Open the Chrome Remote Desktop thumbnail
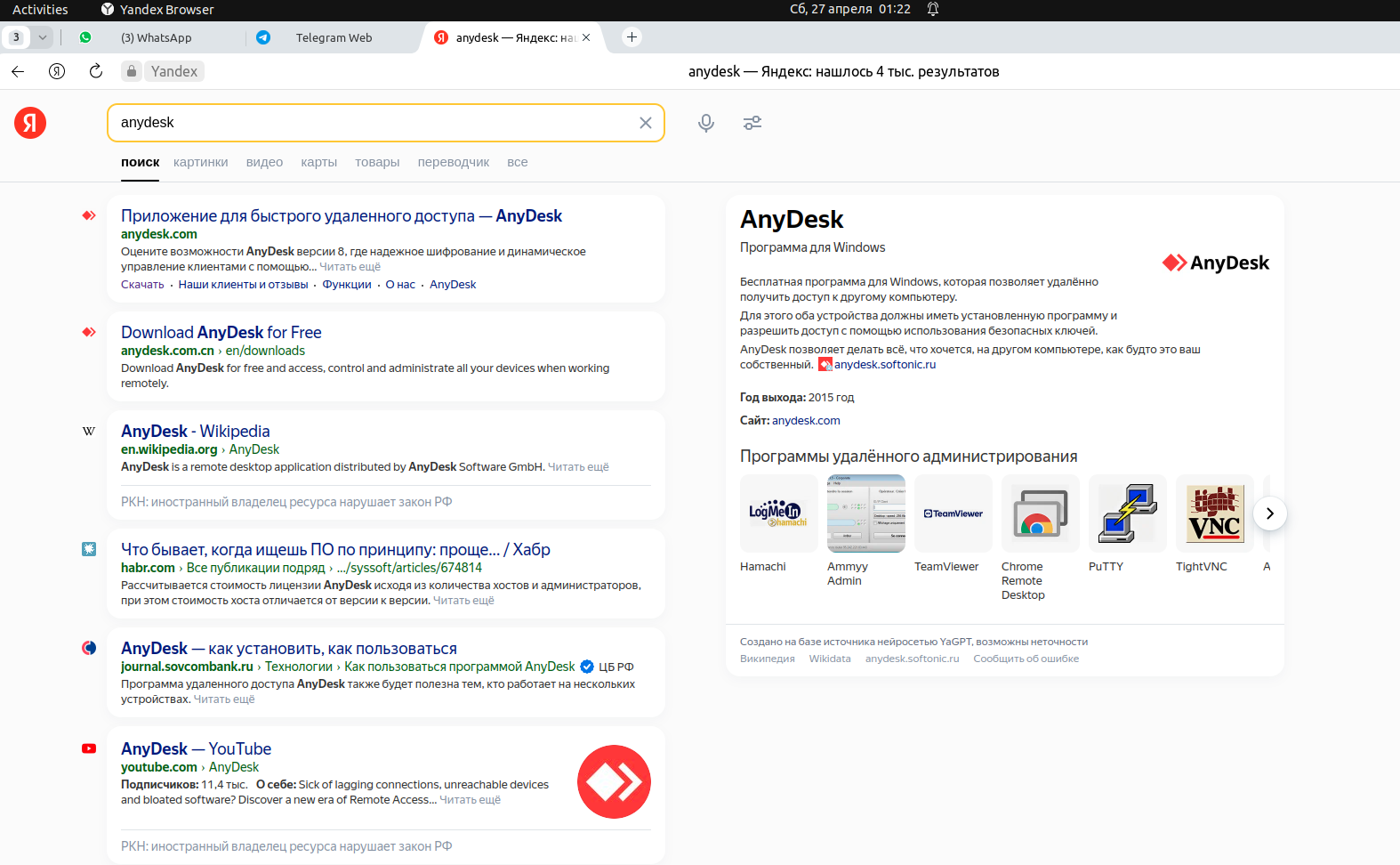Screen dimensions: 1400x865 [x=1041, y=513]
